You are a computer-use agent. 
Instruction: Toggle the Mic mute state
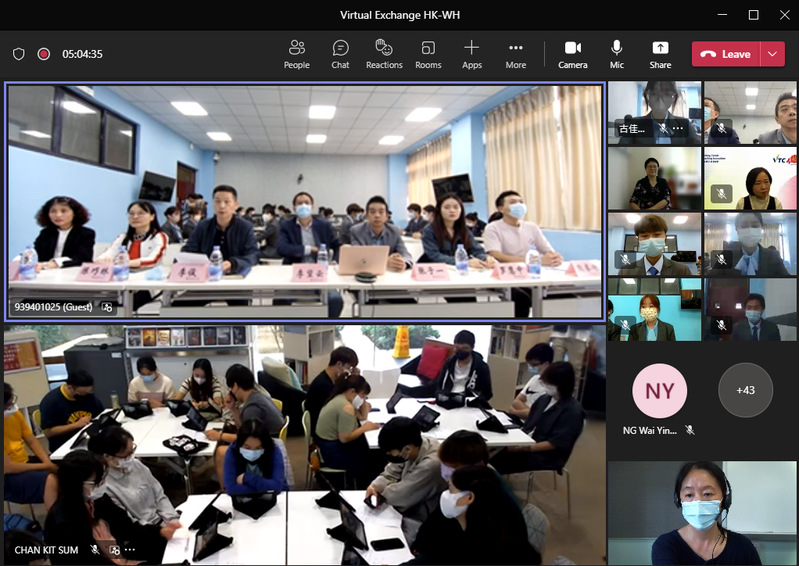tap(617, 54)
